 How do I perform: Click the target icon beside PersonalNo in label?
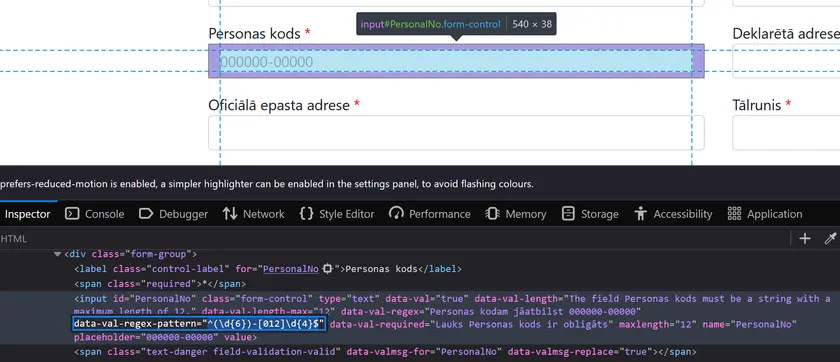(328, 269)
